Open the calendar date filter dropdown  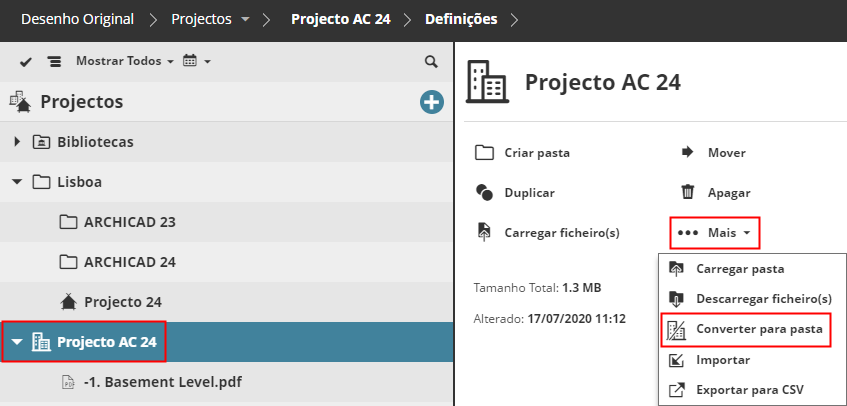coord(196,62)
